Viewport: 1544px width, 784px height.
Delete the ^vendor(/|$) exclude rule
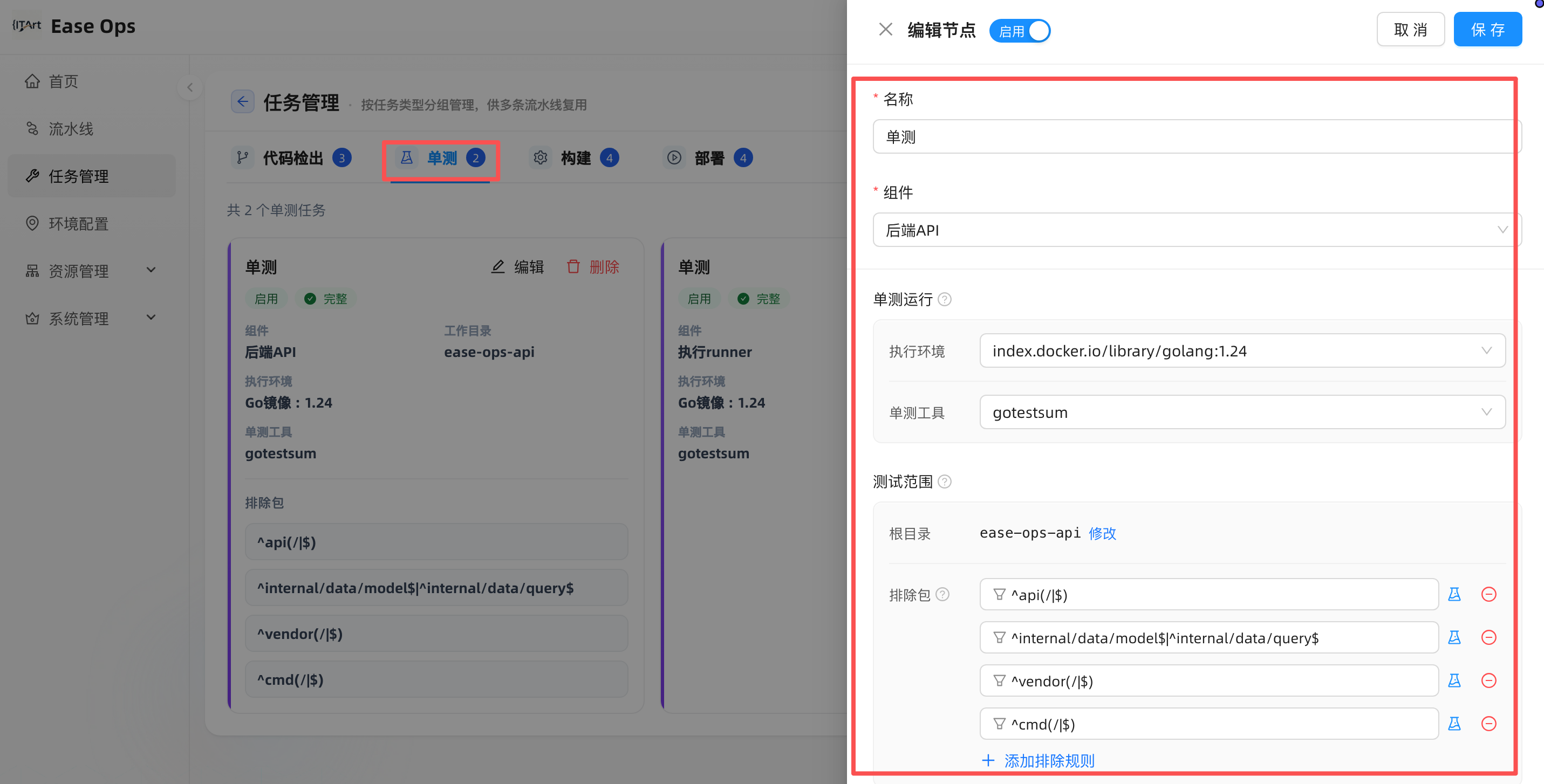pos(1489,680)
